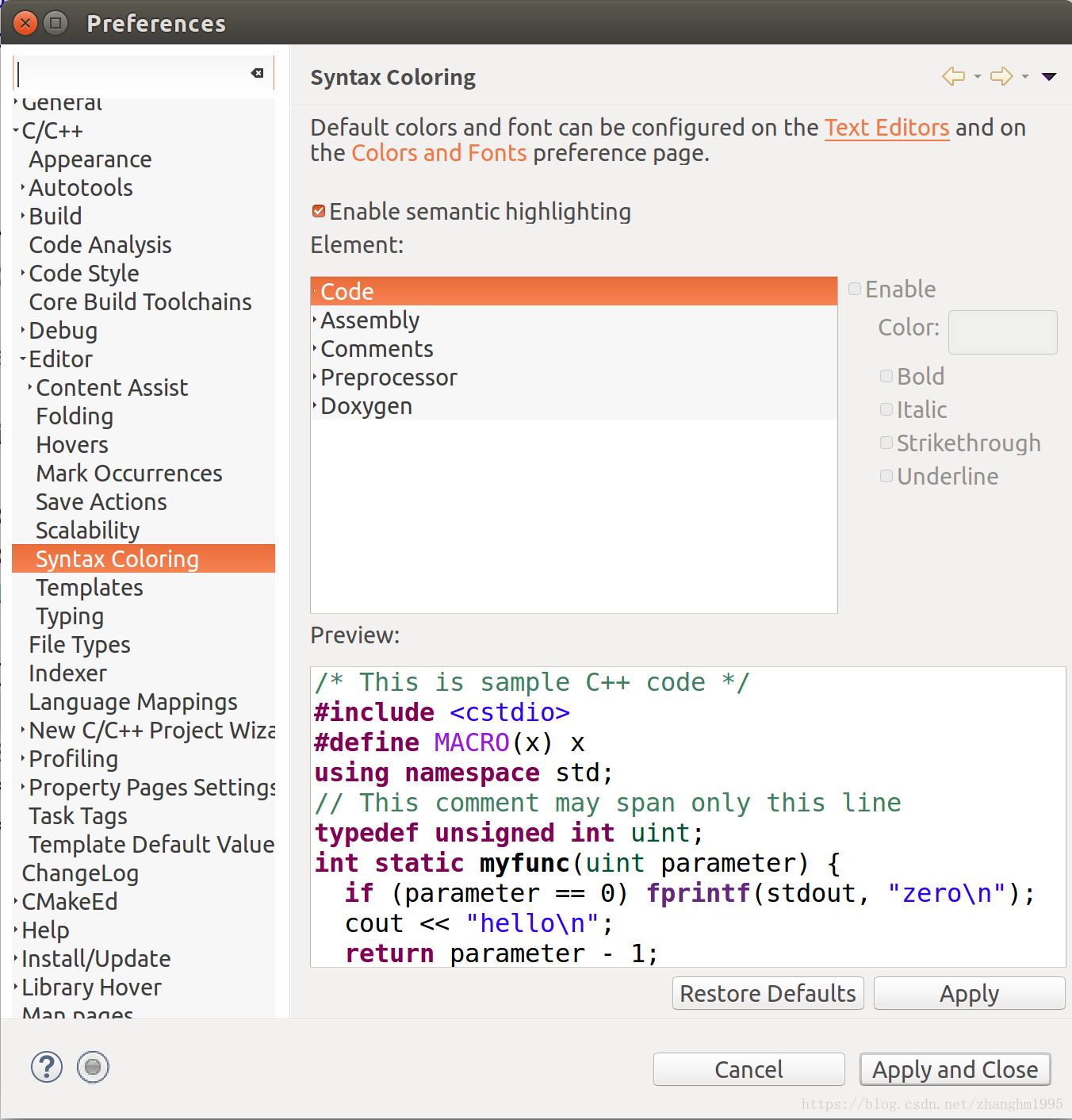The height and width of the screenshot is (1120, 1072).
Task: Select Indexer preference page
Action: [67, 673]
